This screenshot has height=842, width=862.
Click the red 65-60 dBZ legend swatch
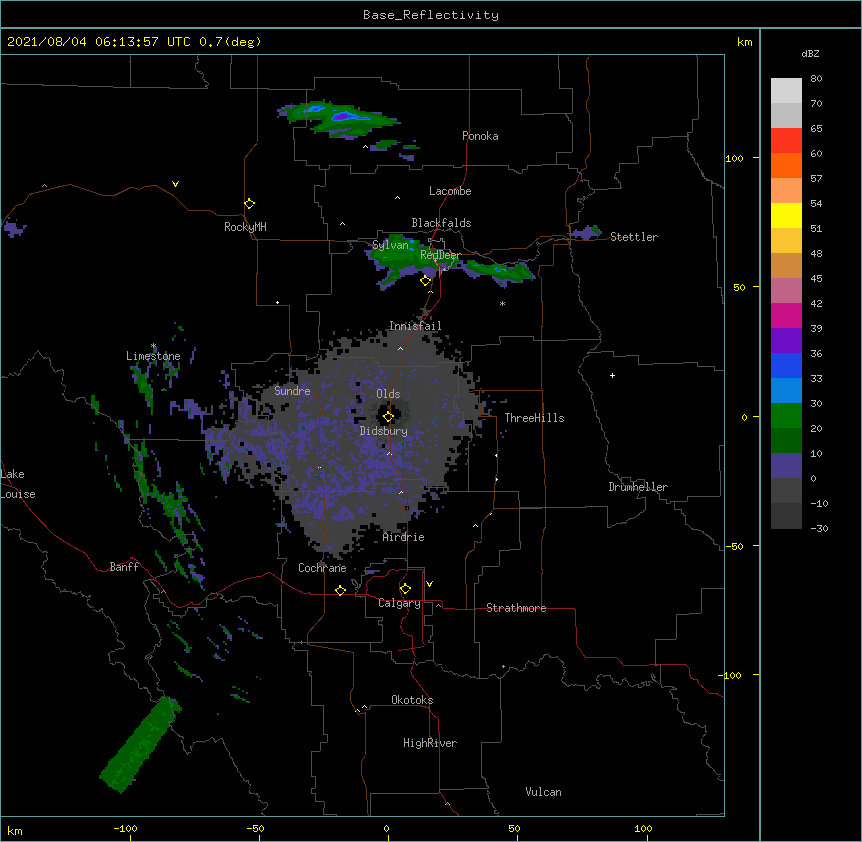pos(786,140)
